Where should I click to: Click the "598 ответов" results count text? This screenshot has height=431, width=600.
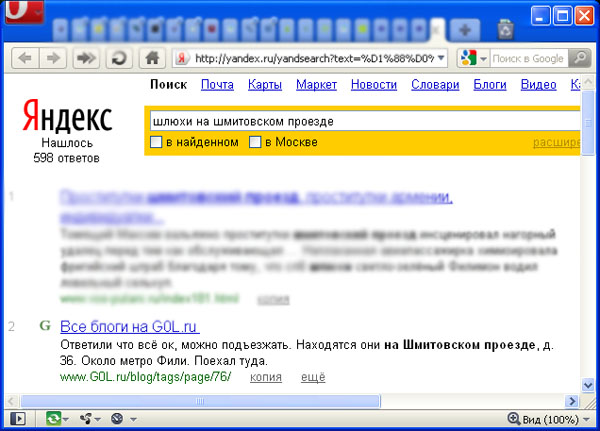66,158
